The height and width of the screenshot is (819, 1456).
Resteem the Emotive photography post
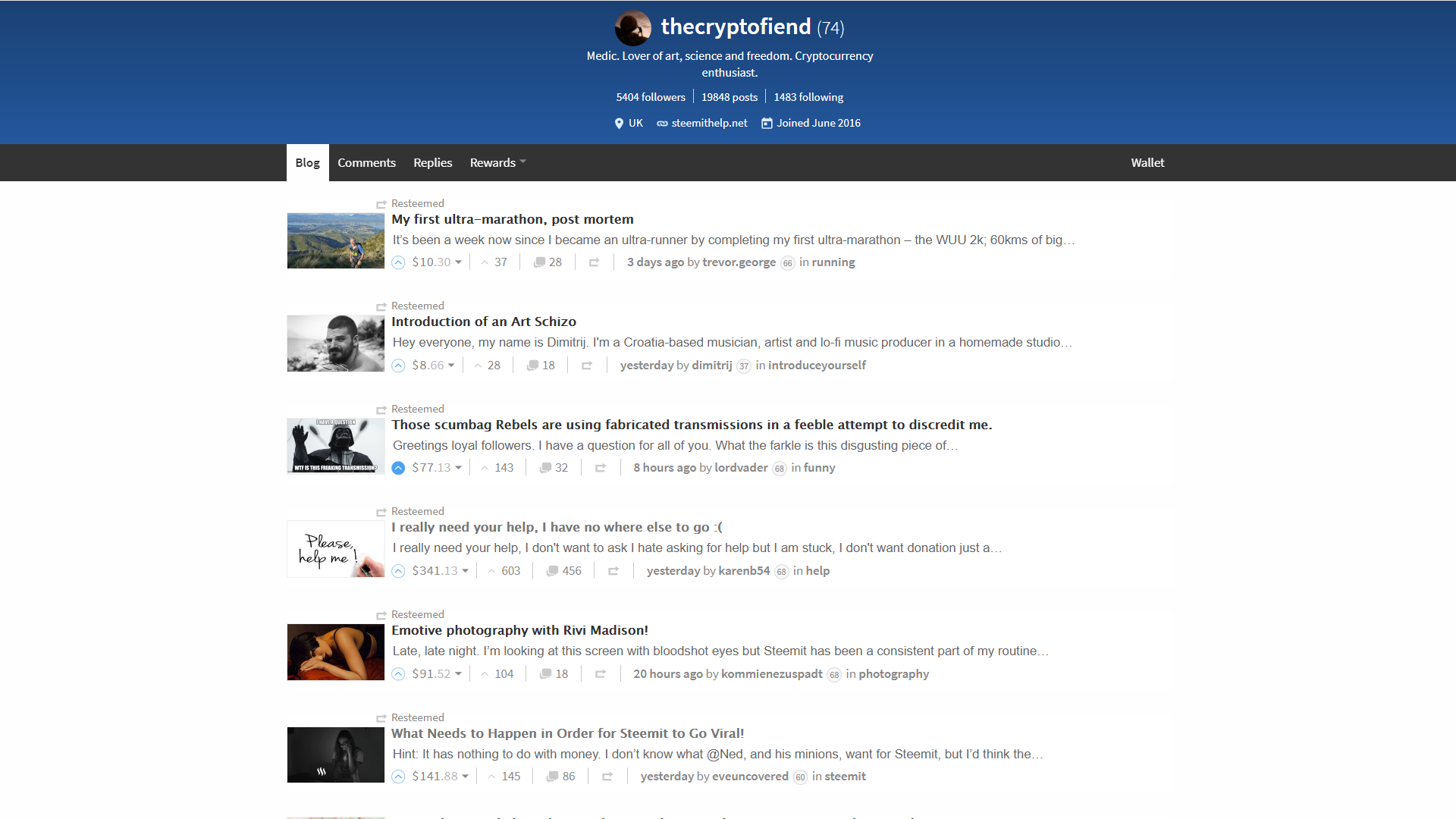click(x=601, y=674)
